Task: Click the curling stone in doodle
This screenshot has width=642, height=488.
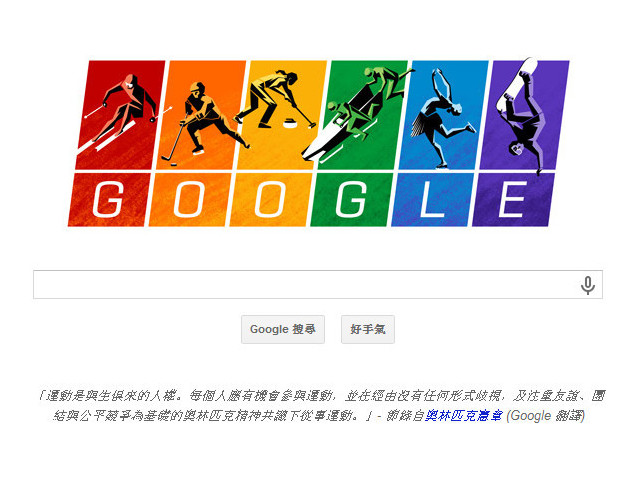Action: click(x=290, y=122)
